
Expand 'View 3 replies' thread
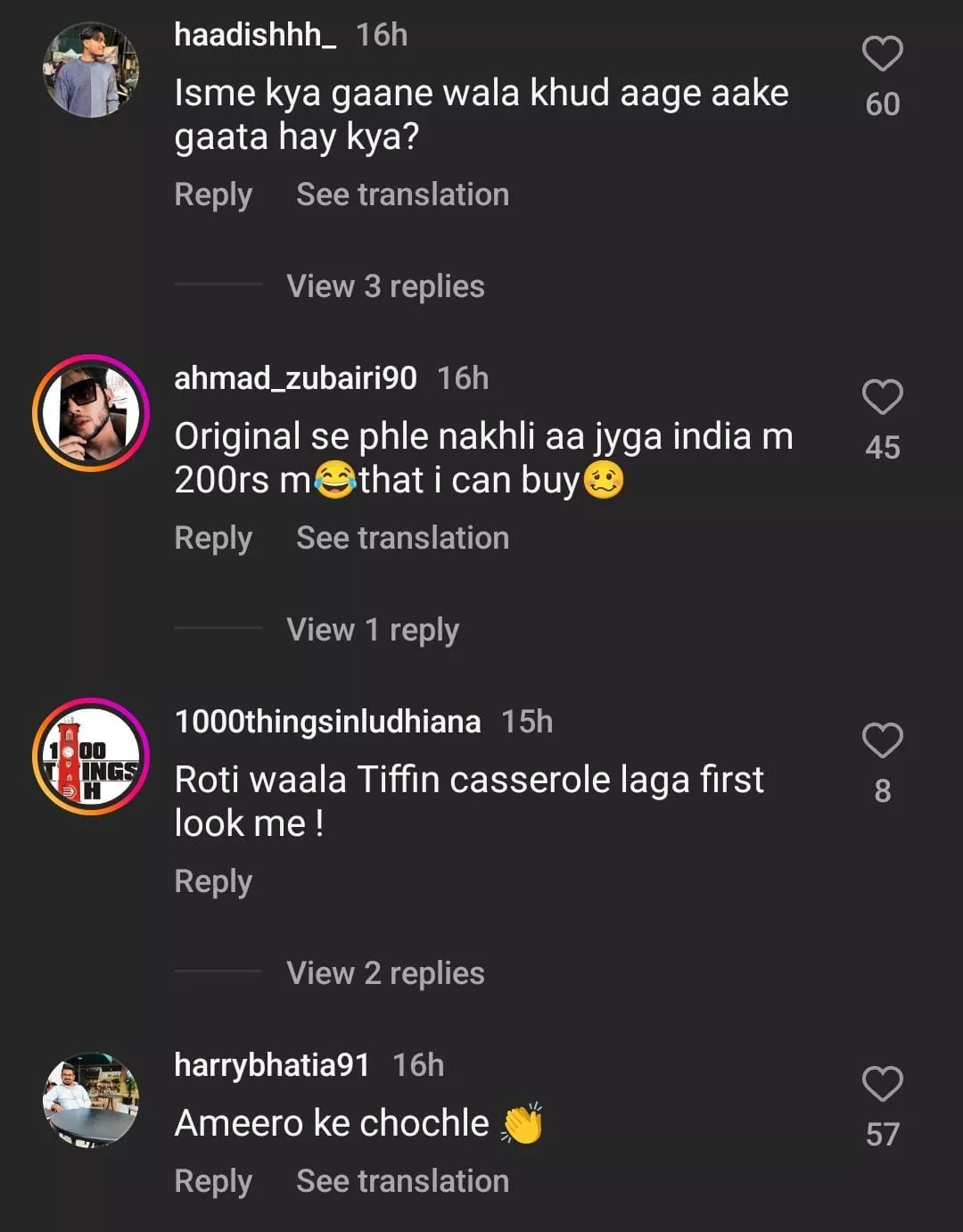pos(385,286)
